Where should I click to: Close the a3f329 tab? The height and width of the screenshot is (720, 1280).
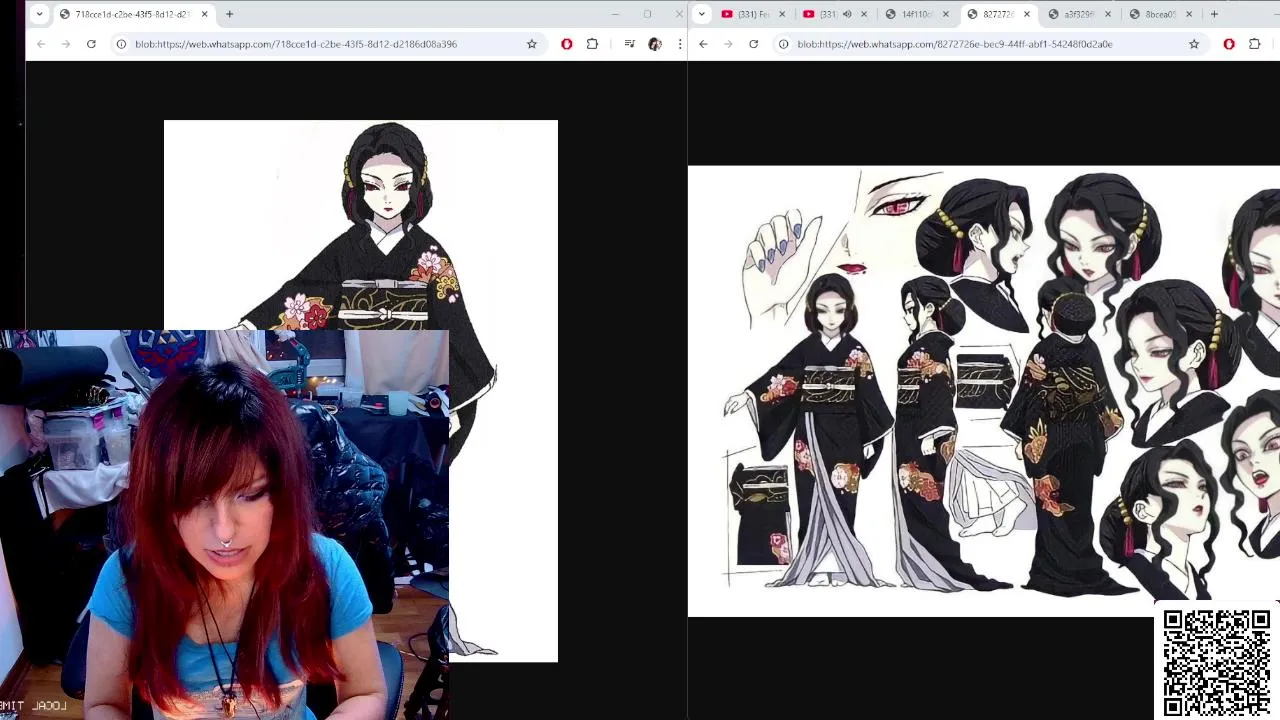coord(1108,14)
